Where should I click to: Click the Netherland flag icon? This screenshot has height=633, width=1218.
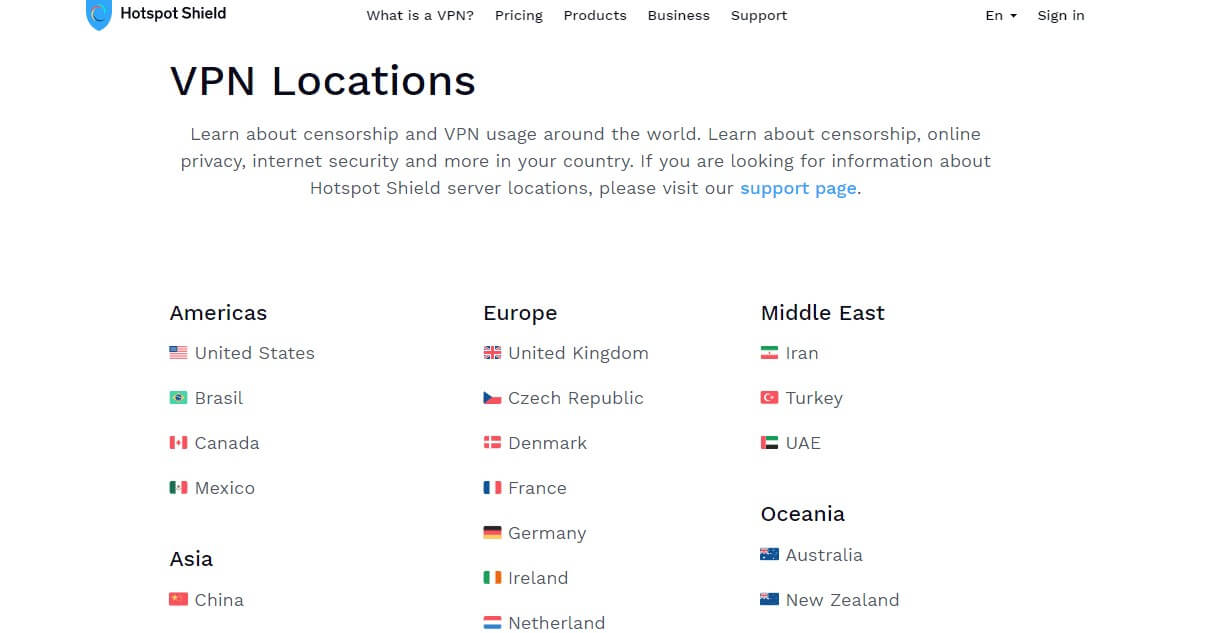492,623
